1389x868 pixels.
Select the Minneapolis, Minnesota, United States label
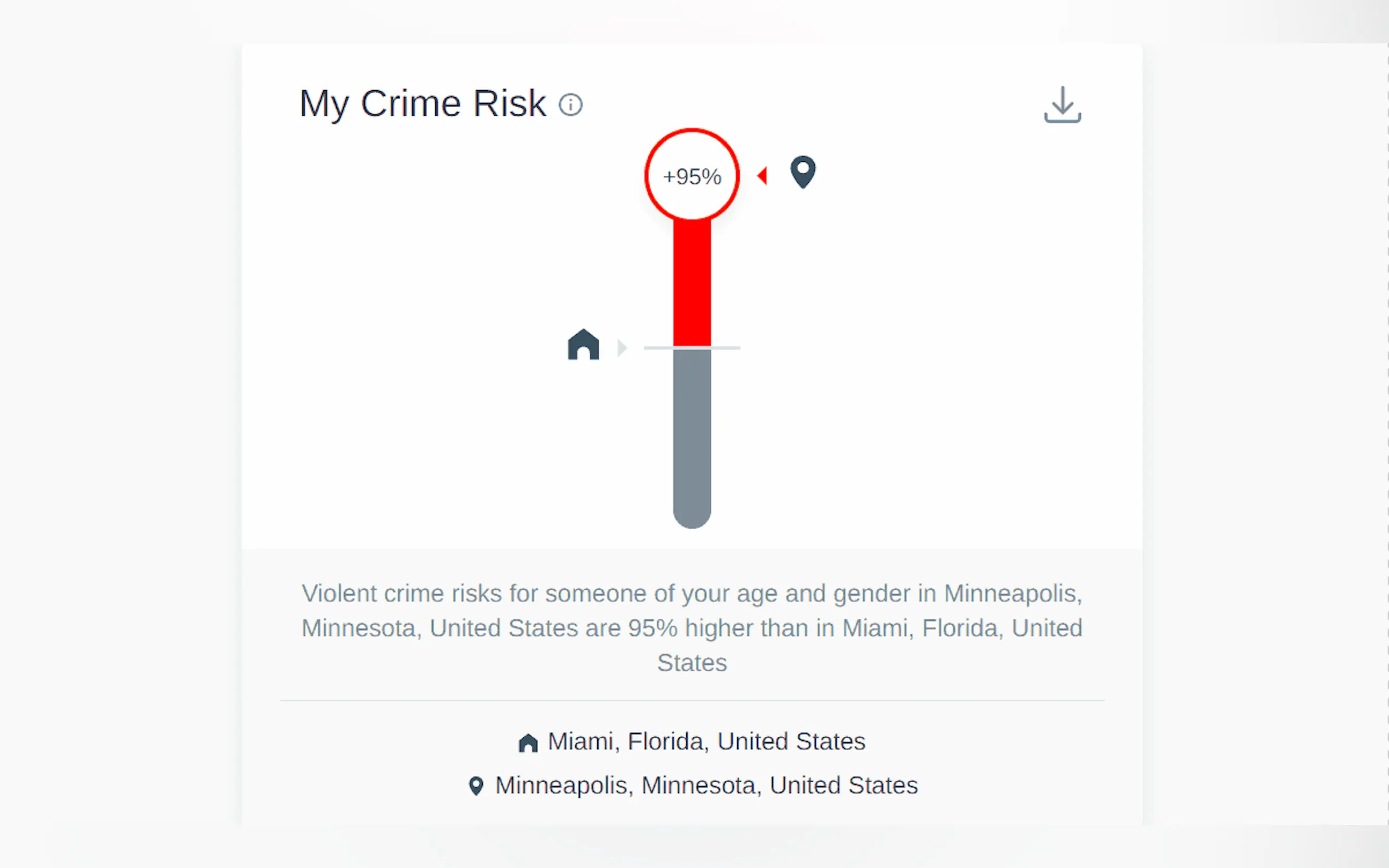[x=705, y=785]
